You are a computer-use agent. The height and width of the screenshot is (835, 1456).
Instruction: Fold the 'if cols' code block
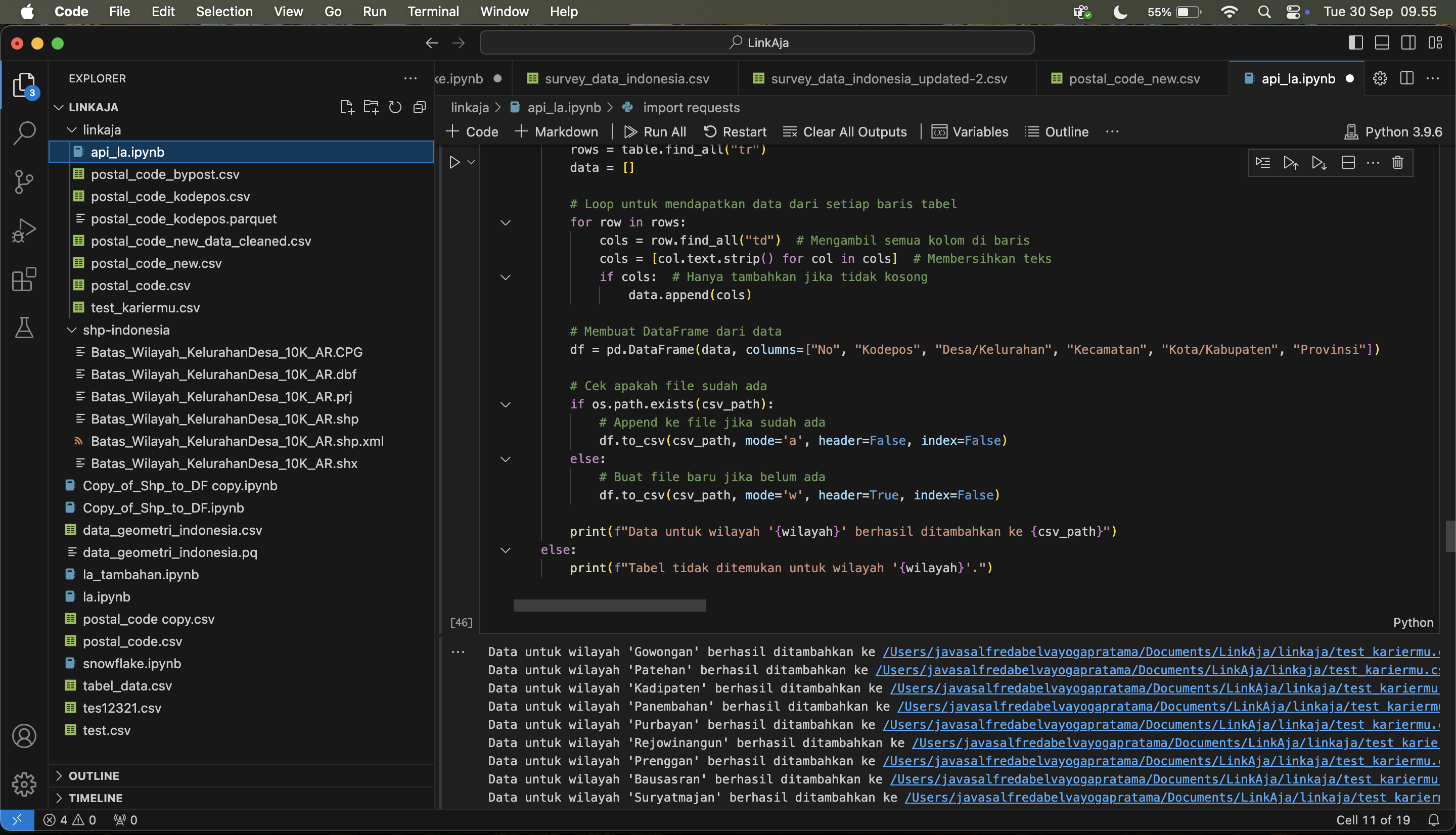coord(505,277)
